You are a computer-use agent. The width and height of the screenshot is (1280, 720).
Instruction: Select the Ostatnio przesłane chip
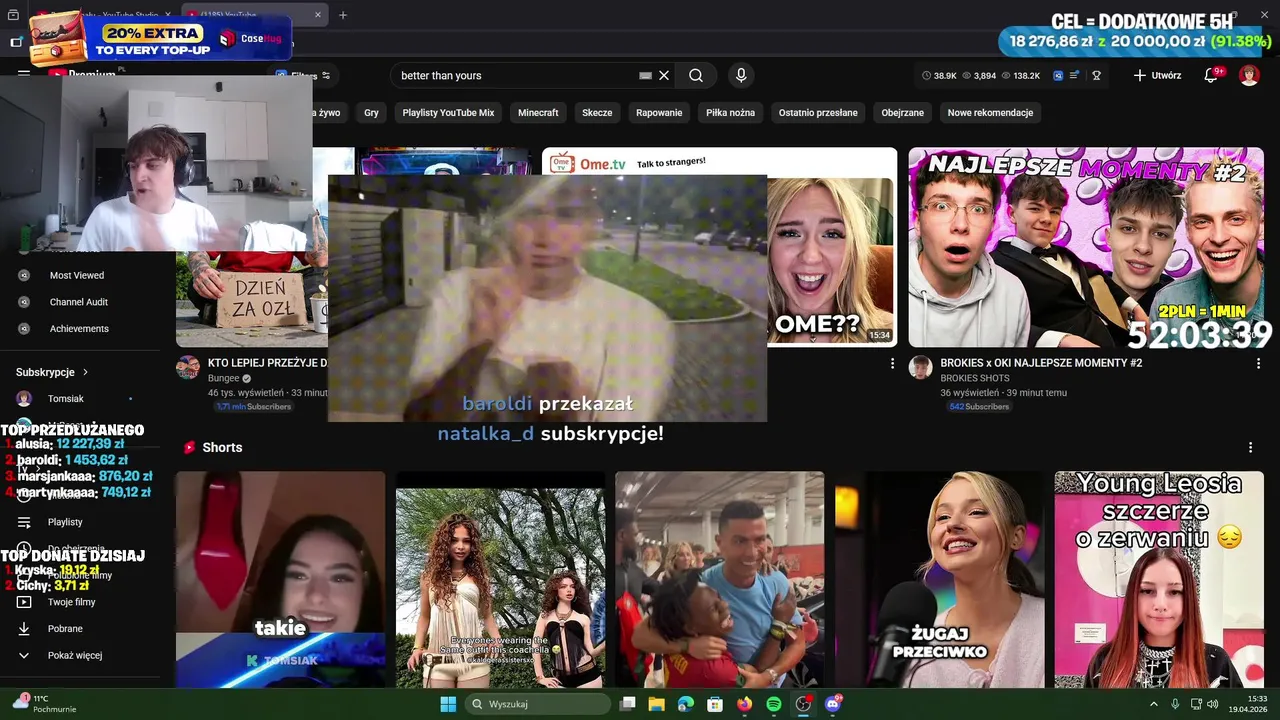(818, 113)
